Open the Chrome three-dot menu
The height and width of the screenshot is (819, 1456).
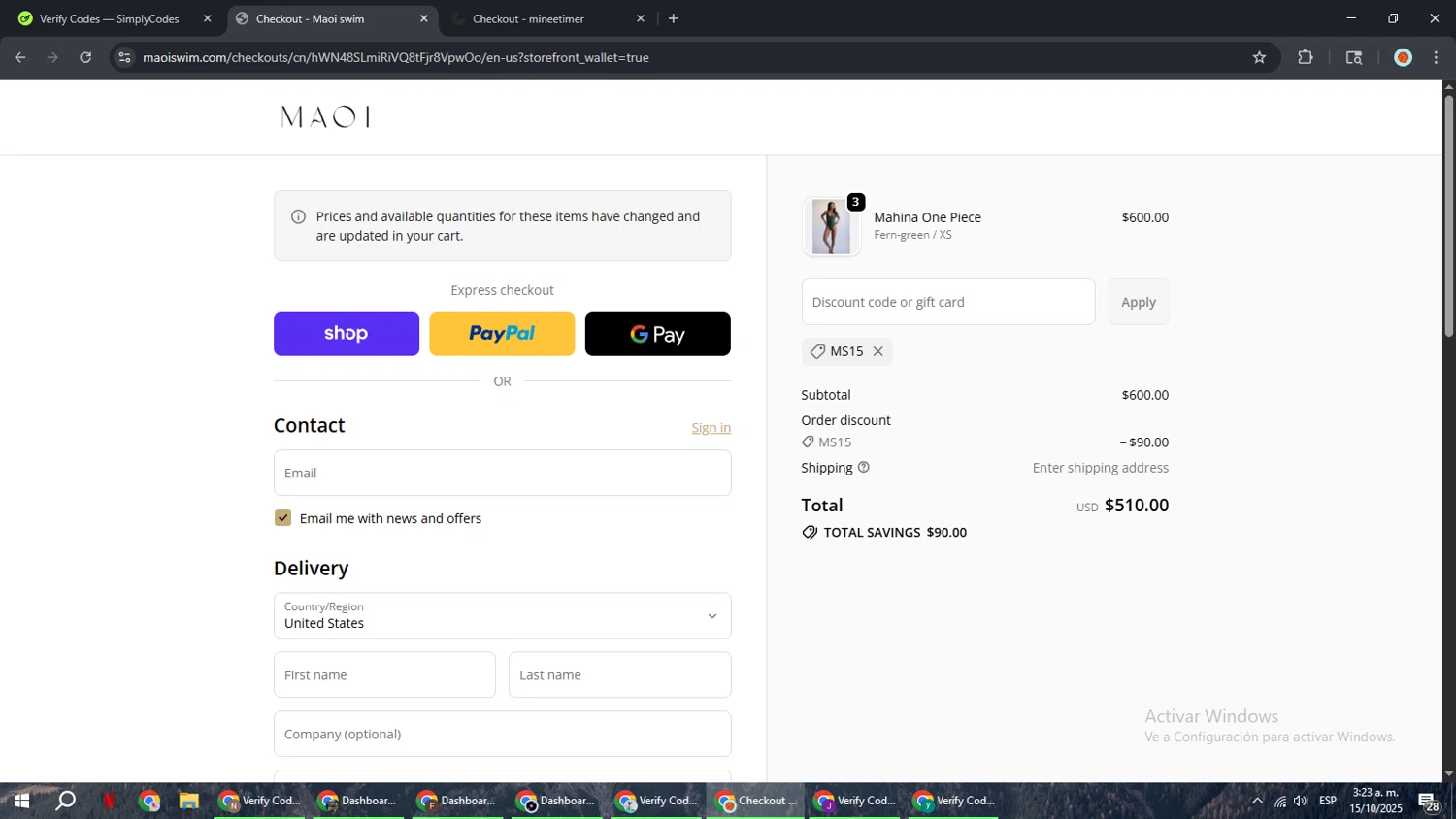[1436, 57]
